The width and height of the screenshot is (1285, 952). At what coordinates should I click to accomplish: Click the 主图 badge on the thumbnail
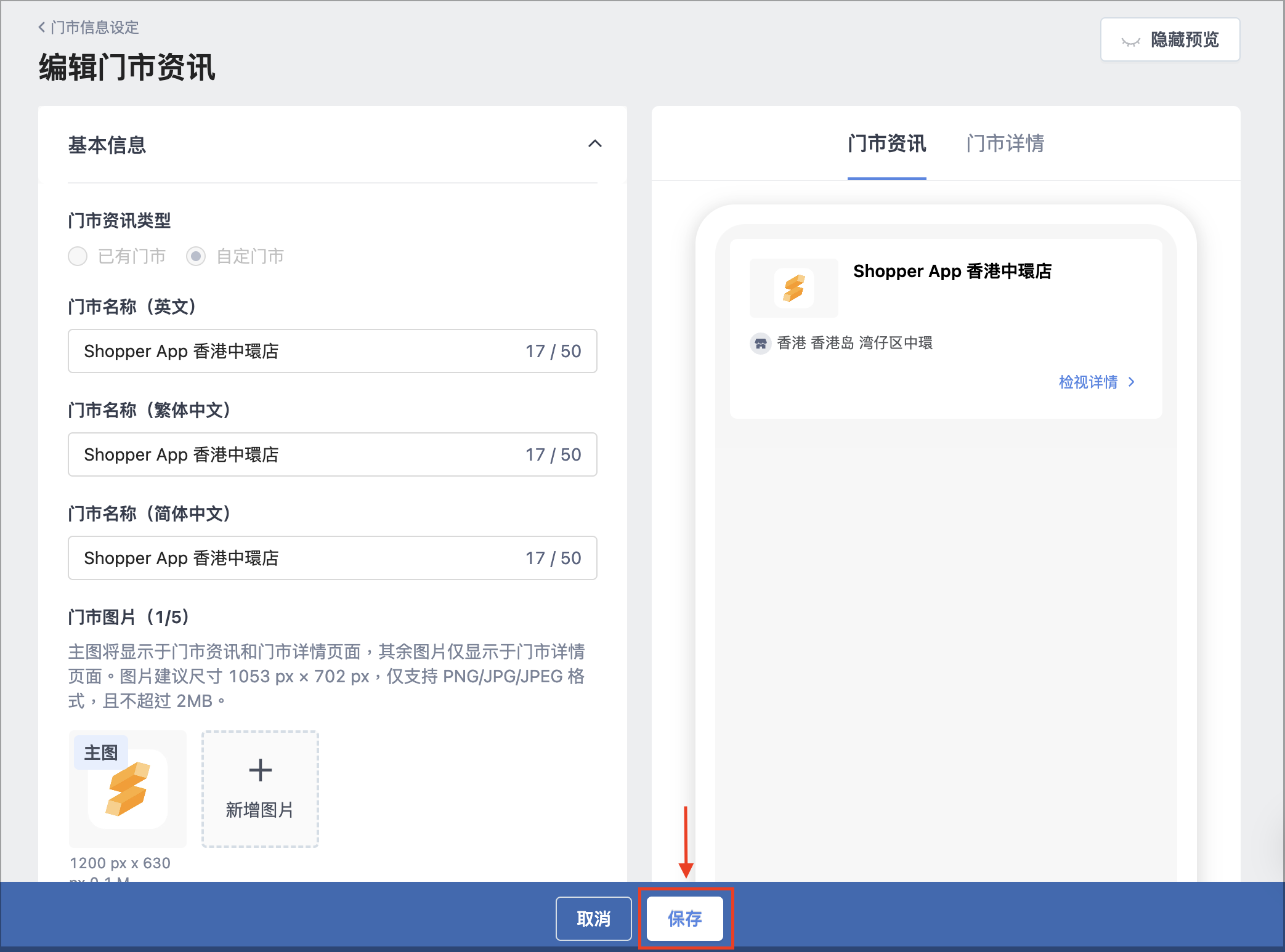coord(101,752)
